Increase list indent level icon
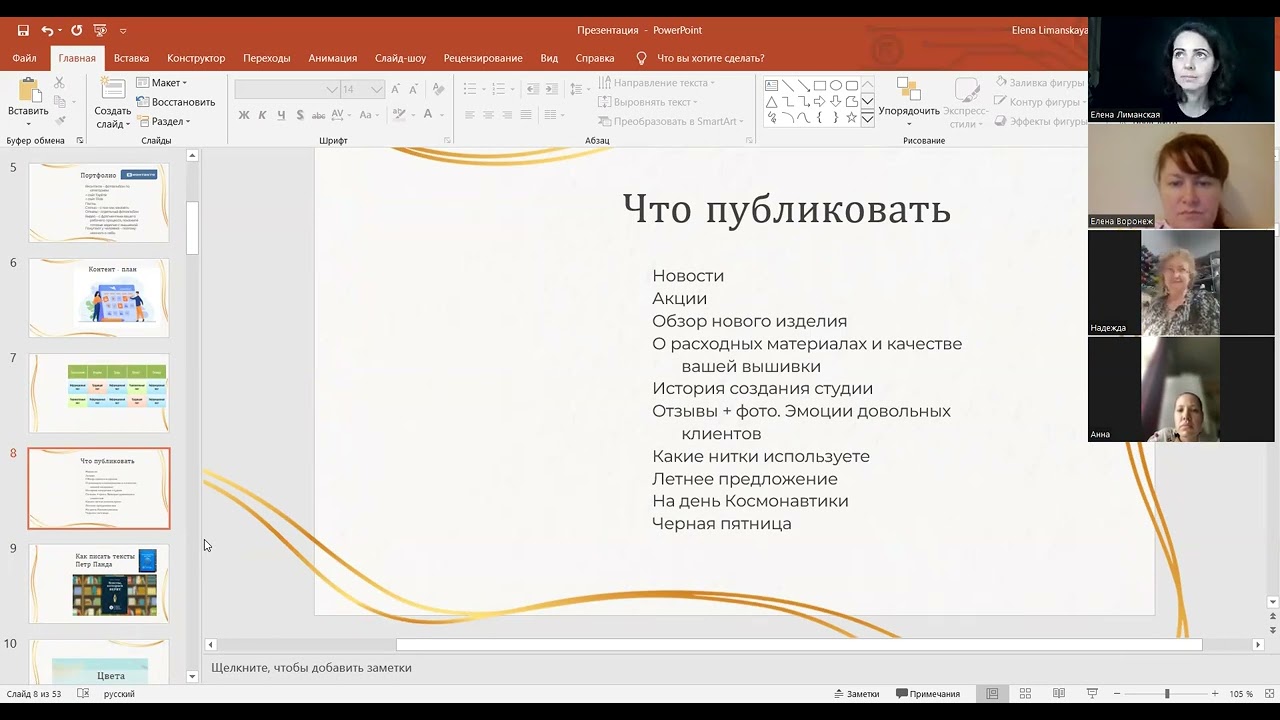This screenshot has width=1280, height=720. 552,89
